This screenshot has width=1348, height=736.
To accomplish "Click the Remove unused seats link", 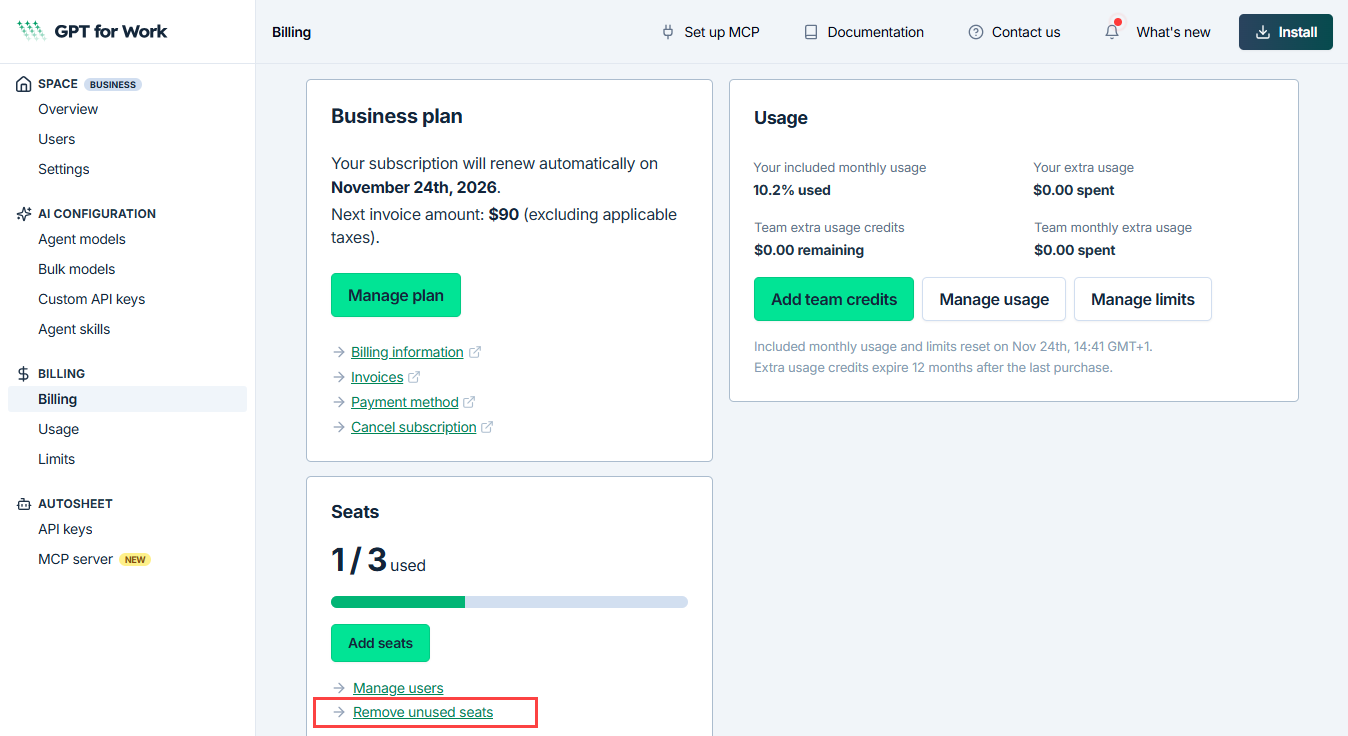I will point(423,712).
